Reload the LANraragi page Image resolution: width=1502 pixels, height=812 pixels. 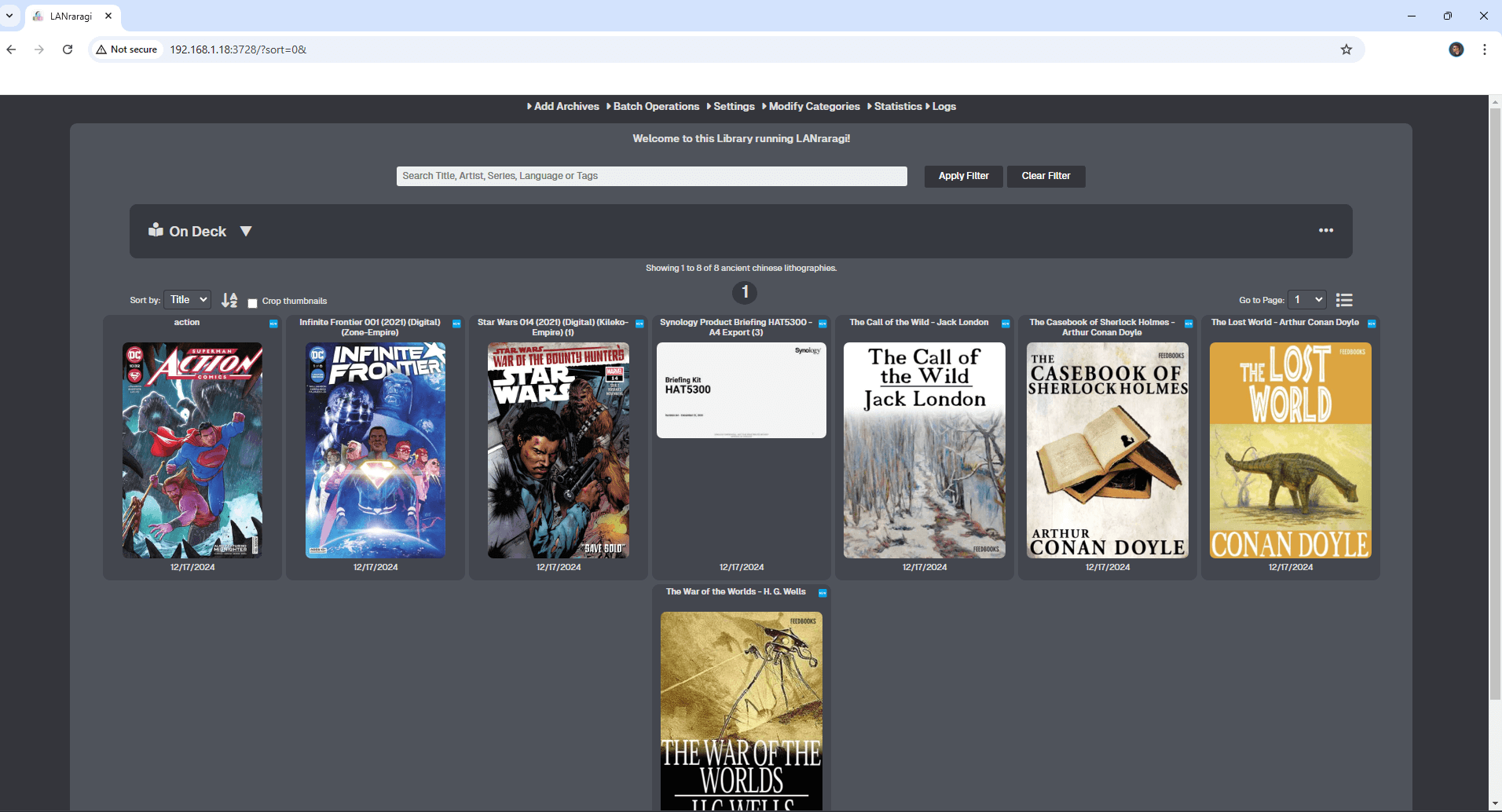68,49
